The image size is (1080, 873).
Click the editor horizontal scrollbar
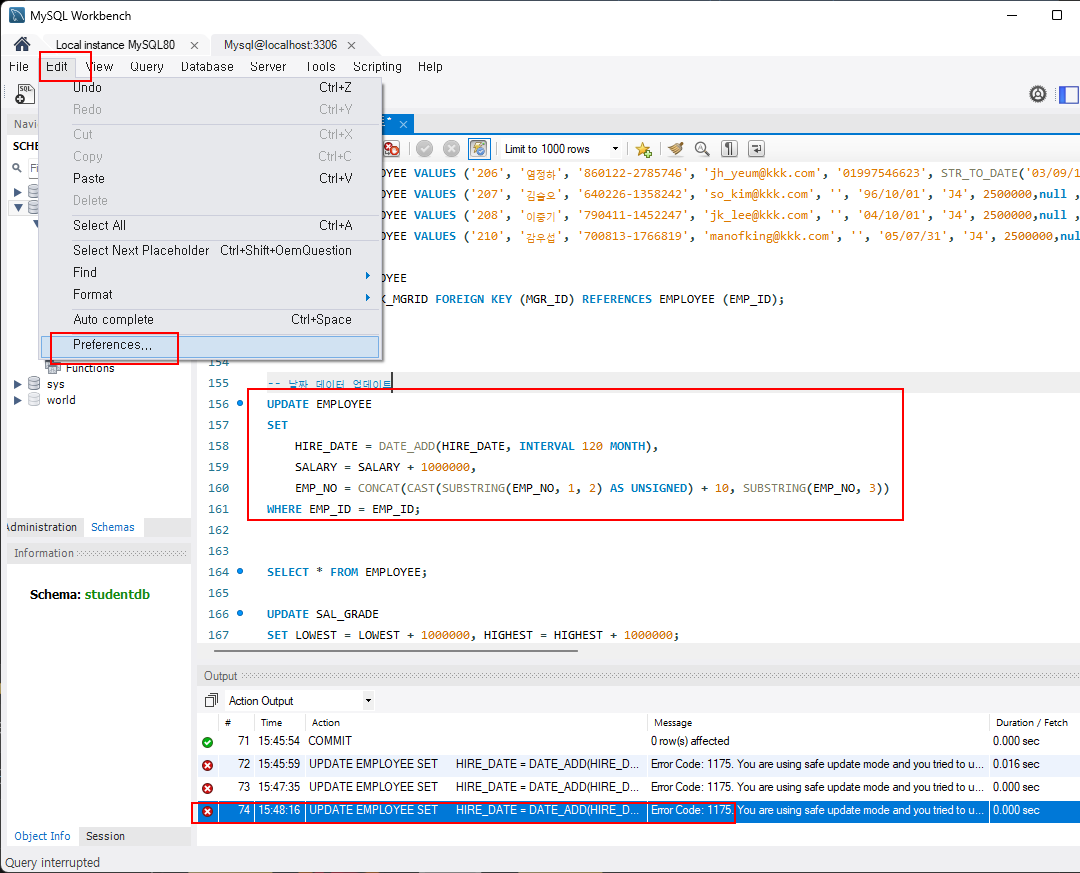coord(395,650)
